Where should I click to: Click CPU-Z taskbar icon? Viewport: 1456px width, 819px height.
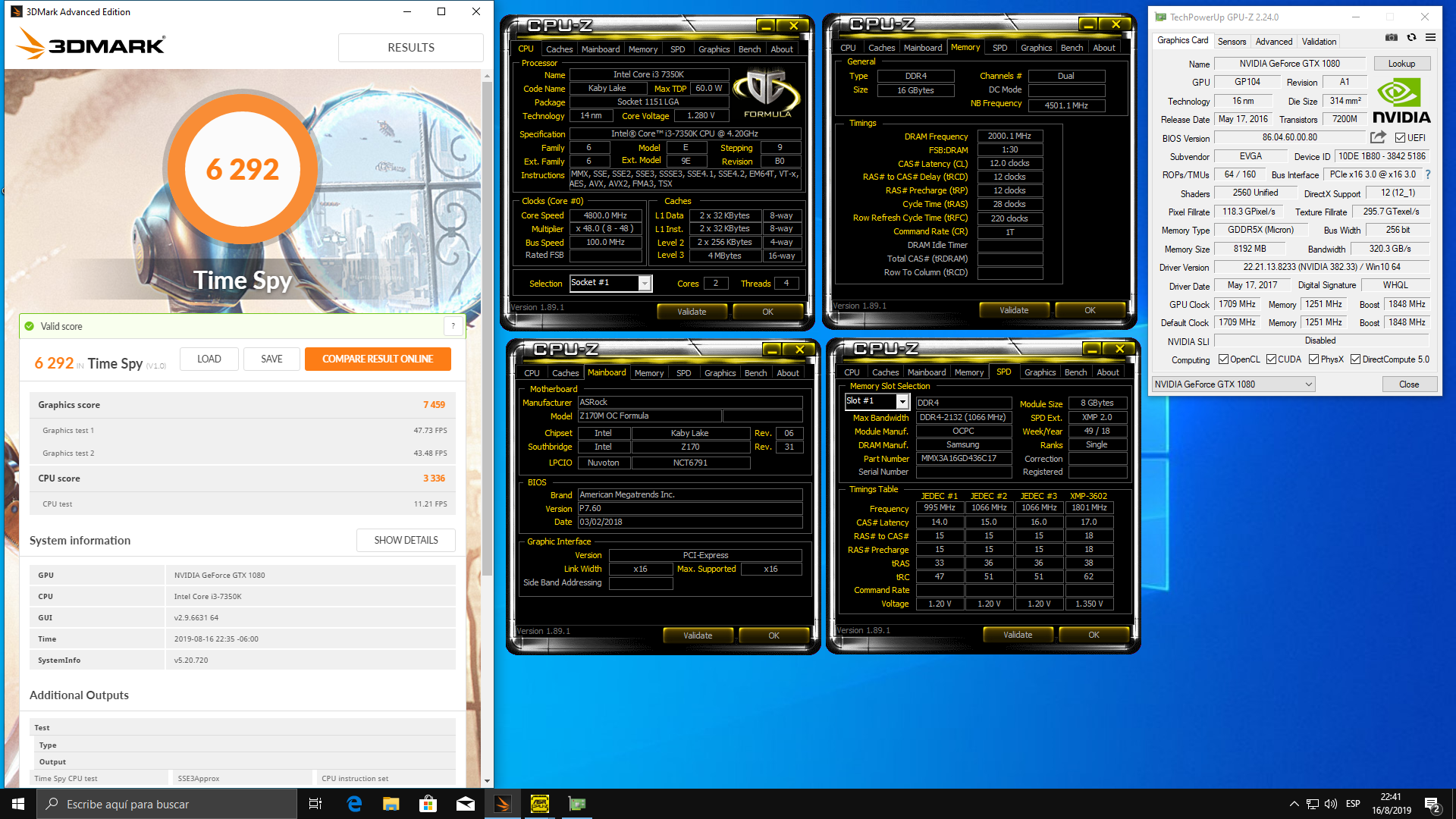(x=540, y=804)
